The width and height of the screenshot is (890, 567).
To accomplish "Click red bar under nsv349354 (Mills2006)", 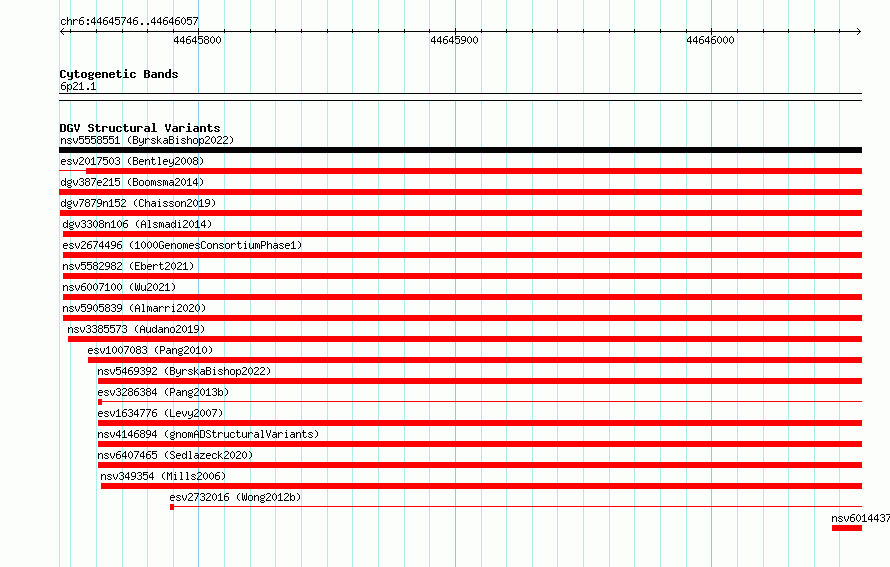I will point(481,486).
